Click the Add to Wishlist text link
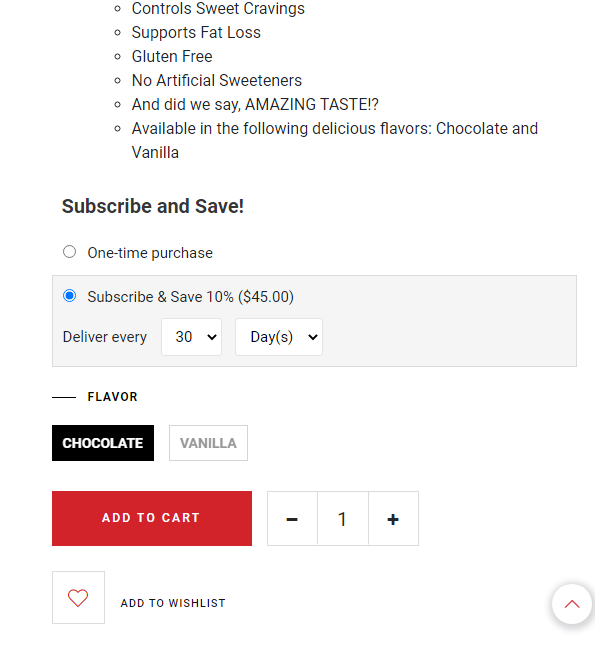 click(173, 603)
